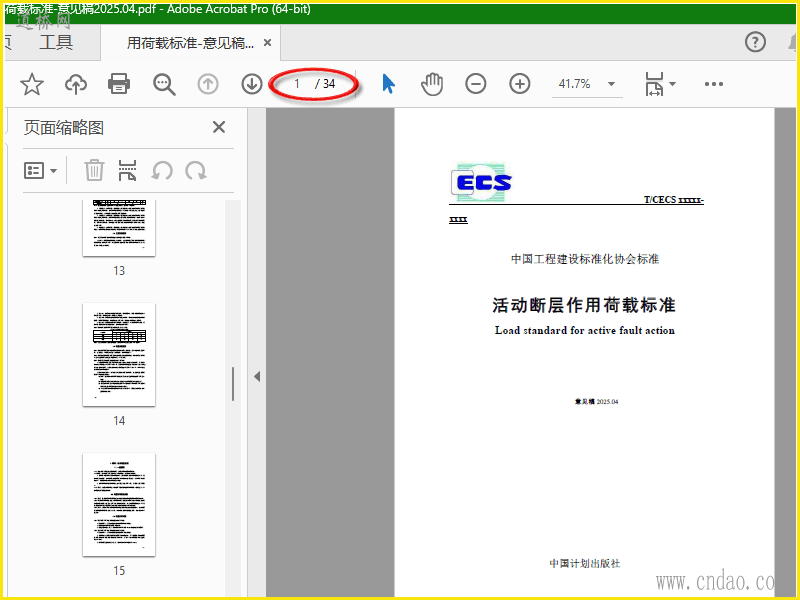Viewport: 800px width, 600px height.
Task: Close the 页面缩略图 panel
Action: 219,127
